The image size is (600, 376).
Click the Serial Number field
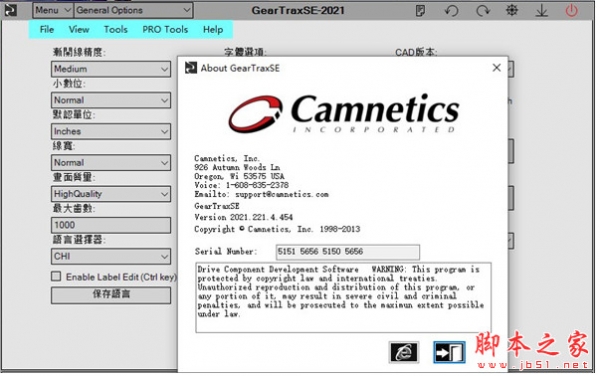(347, 252)
